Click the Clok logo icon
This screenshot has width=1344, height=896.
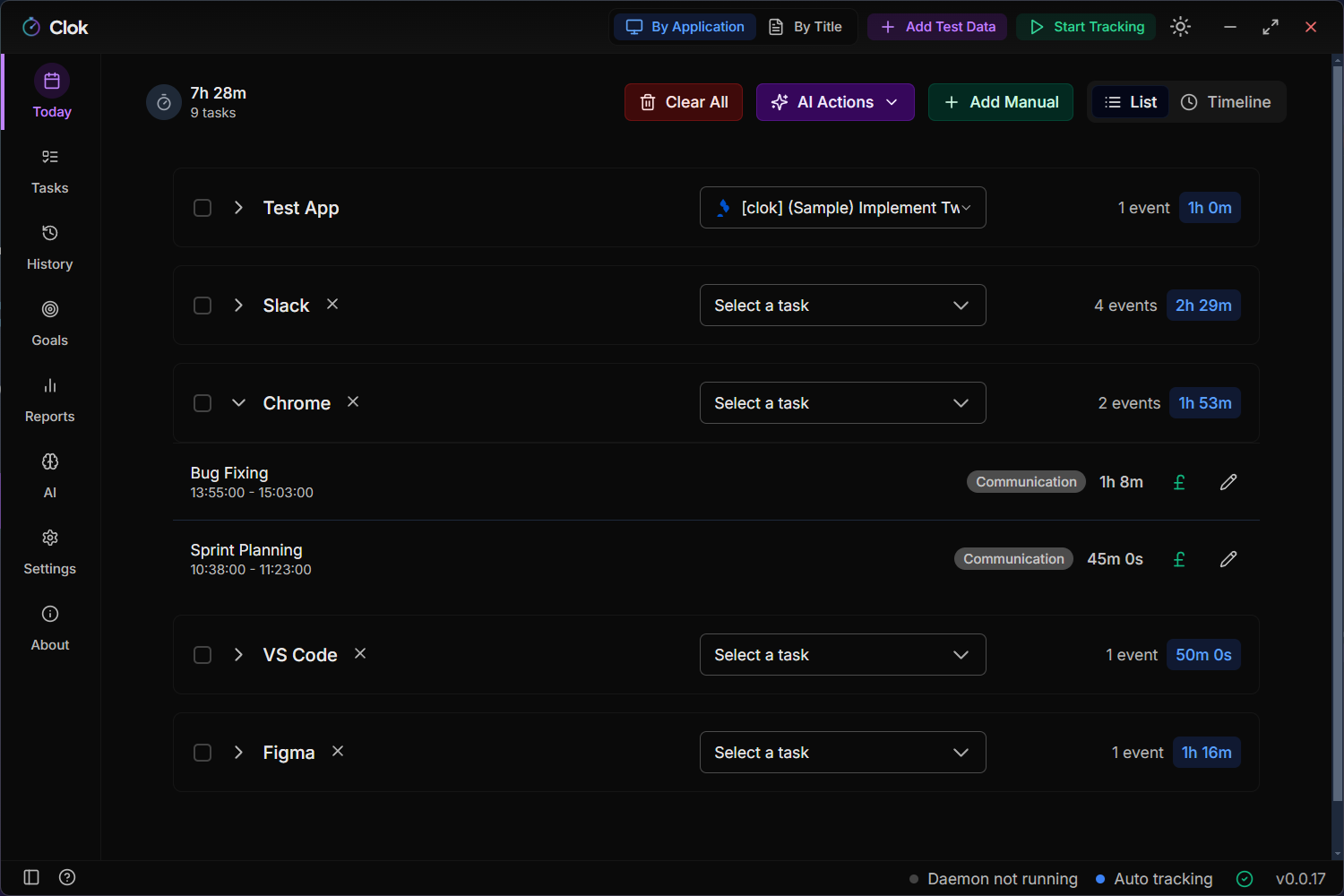(x=31, y=27)
